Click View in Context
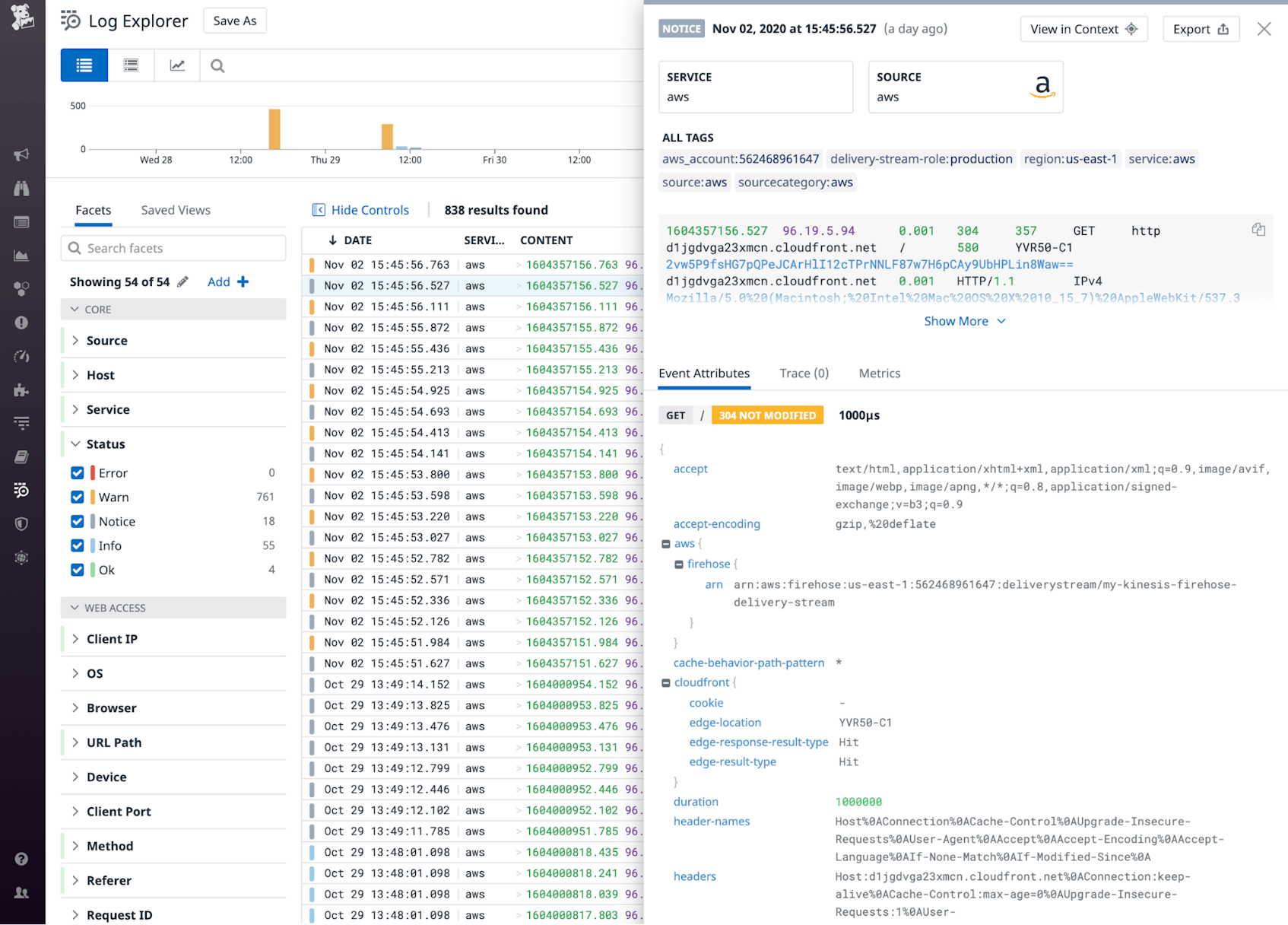 click(x=1083, y=29)
